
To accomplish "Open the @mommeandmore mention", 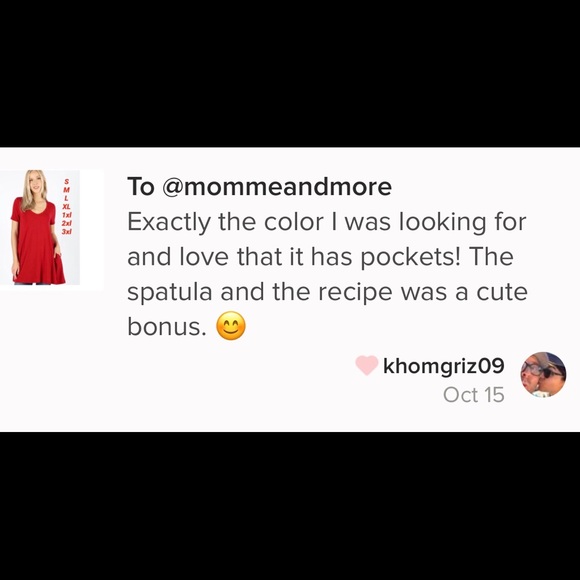I will 277,187.
